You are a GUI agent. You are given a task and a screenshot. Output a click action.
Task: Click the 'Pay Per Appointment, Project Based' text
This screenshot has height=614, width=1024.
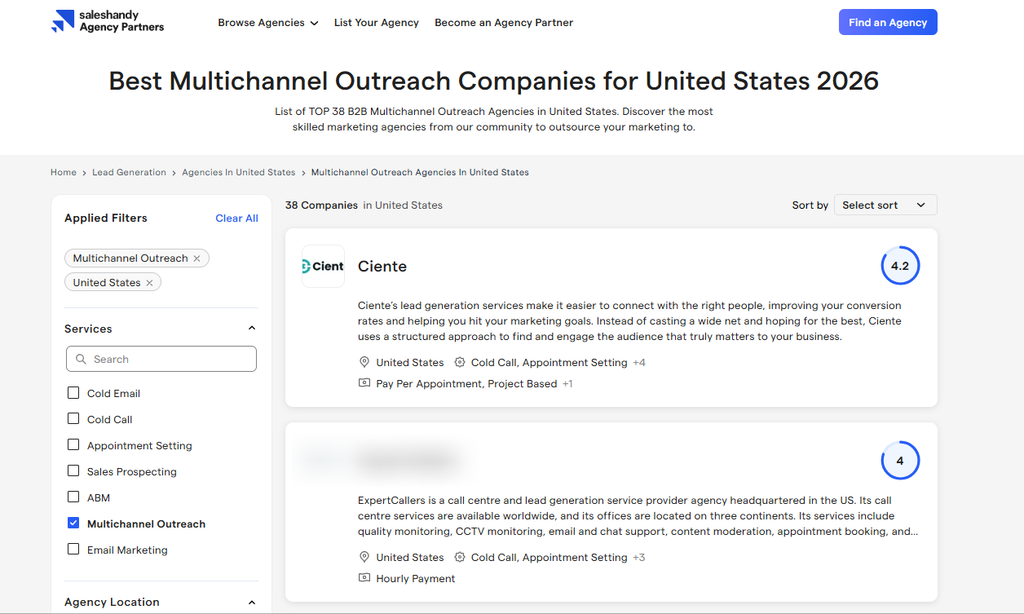pos(466,384)
